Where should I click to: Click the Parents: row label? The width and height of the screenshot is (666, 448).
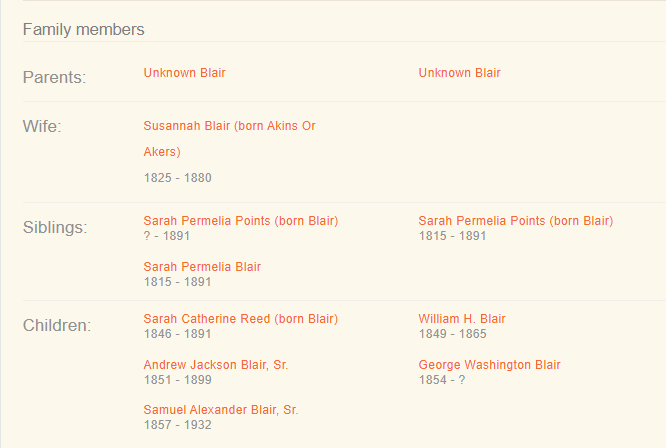click(55, 77)
